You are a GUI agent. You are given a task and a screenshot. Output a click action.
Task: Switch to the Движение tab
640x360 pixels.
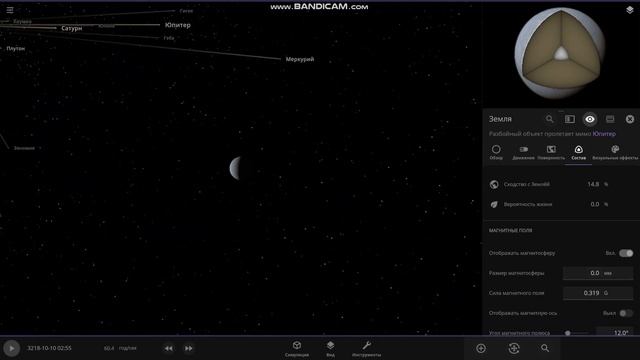point(523,152)
